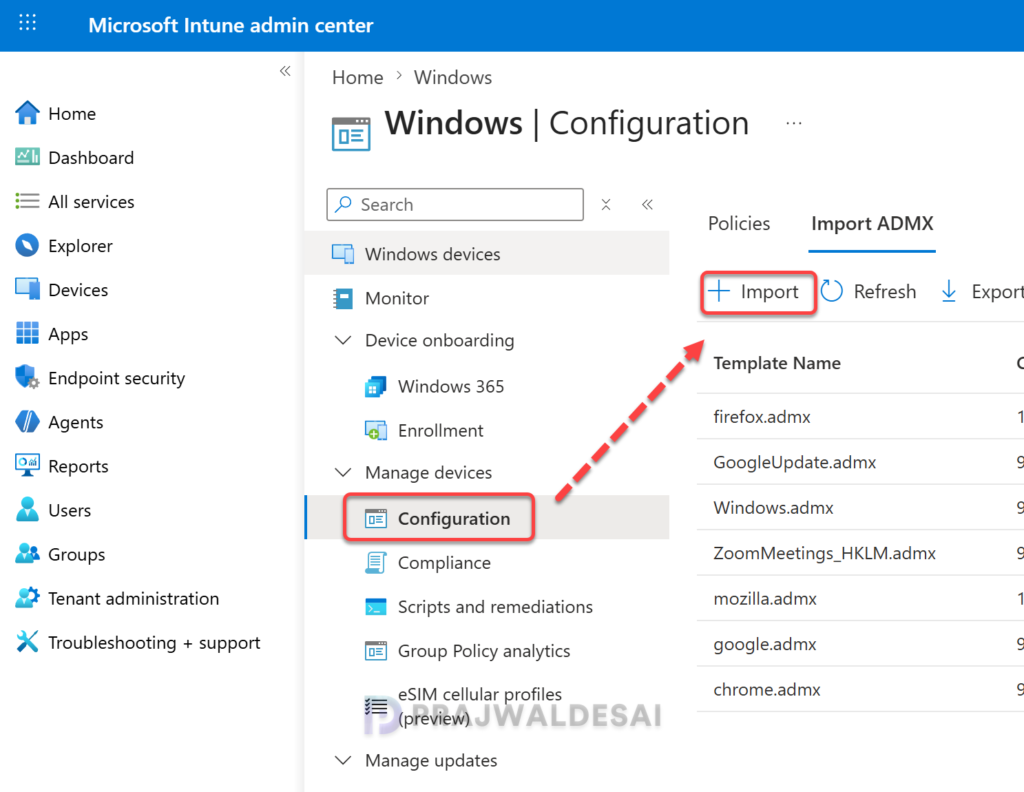Image resolution: width=1024 pixels, height=792 pixels.
Task: Click the Refresh circular arrow icon
Action: 831,291
